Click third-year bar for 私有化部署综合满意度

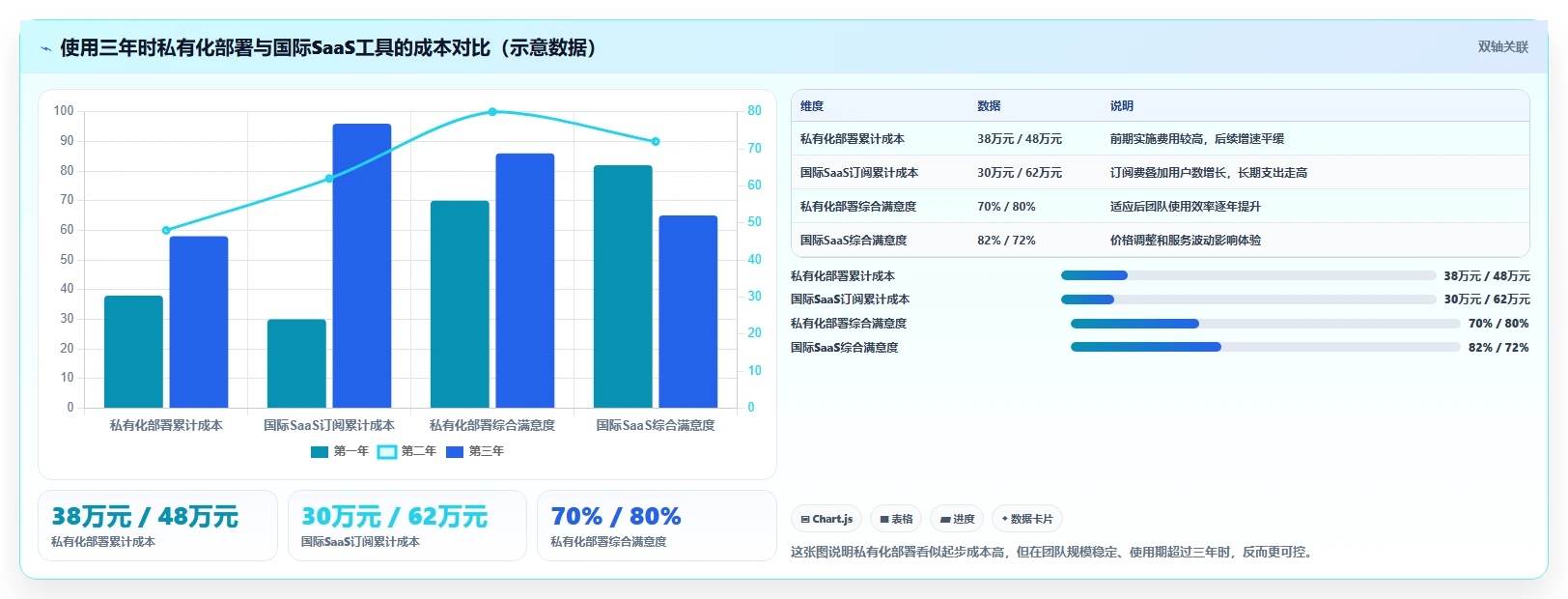pos(525,280)
